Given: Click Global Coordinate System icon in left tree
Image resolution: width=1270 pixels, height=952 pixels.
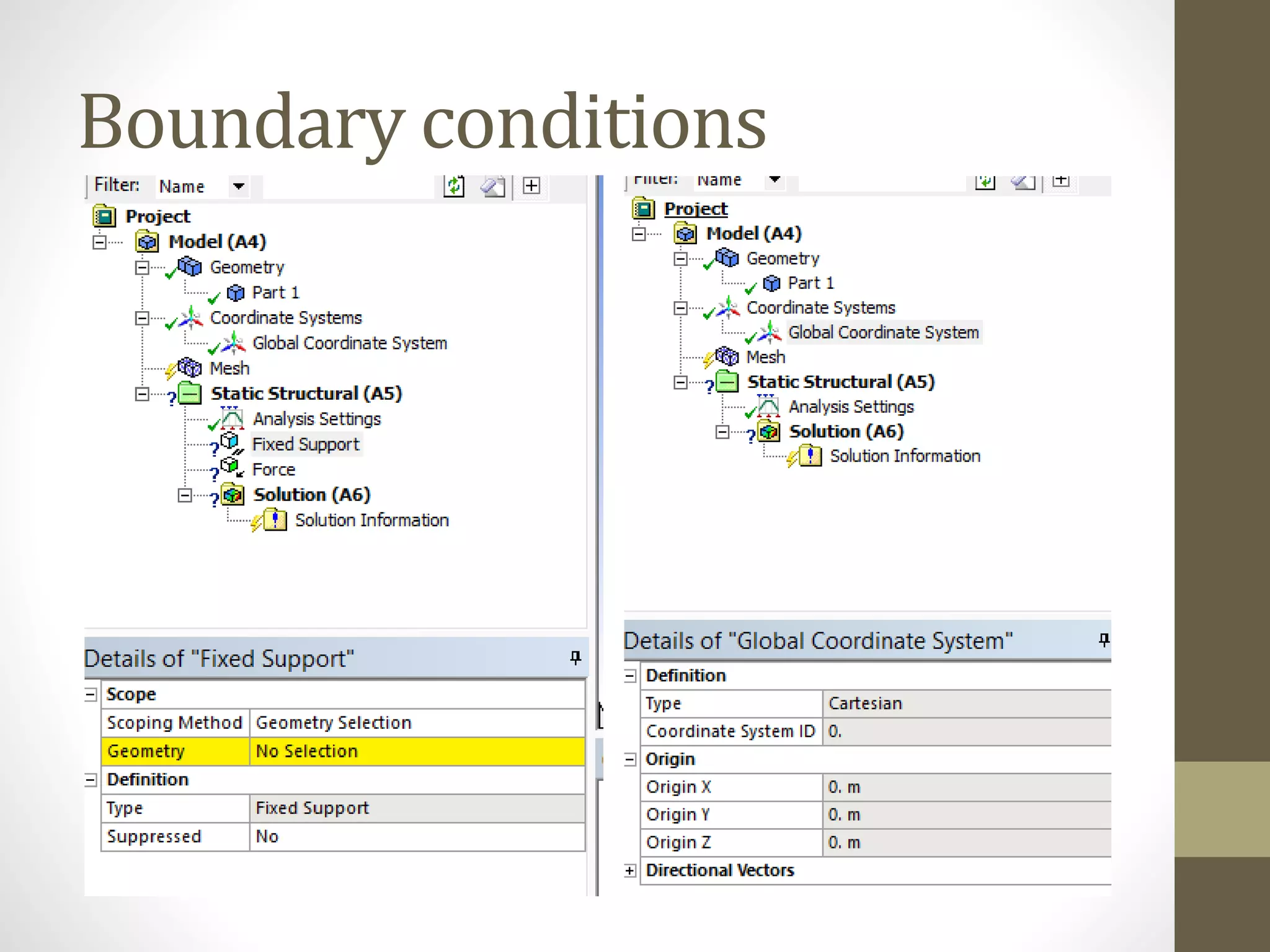Looking at the screenshot, I should coord(233,343).
